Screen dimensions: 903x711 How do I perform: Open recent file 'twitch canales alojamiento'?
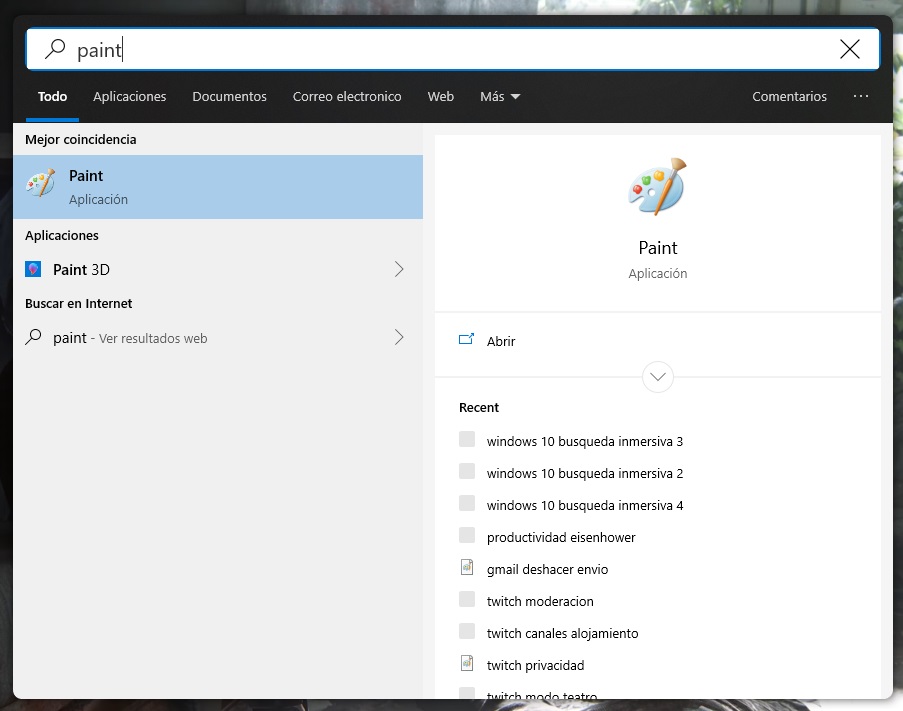coord(562,633)
